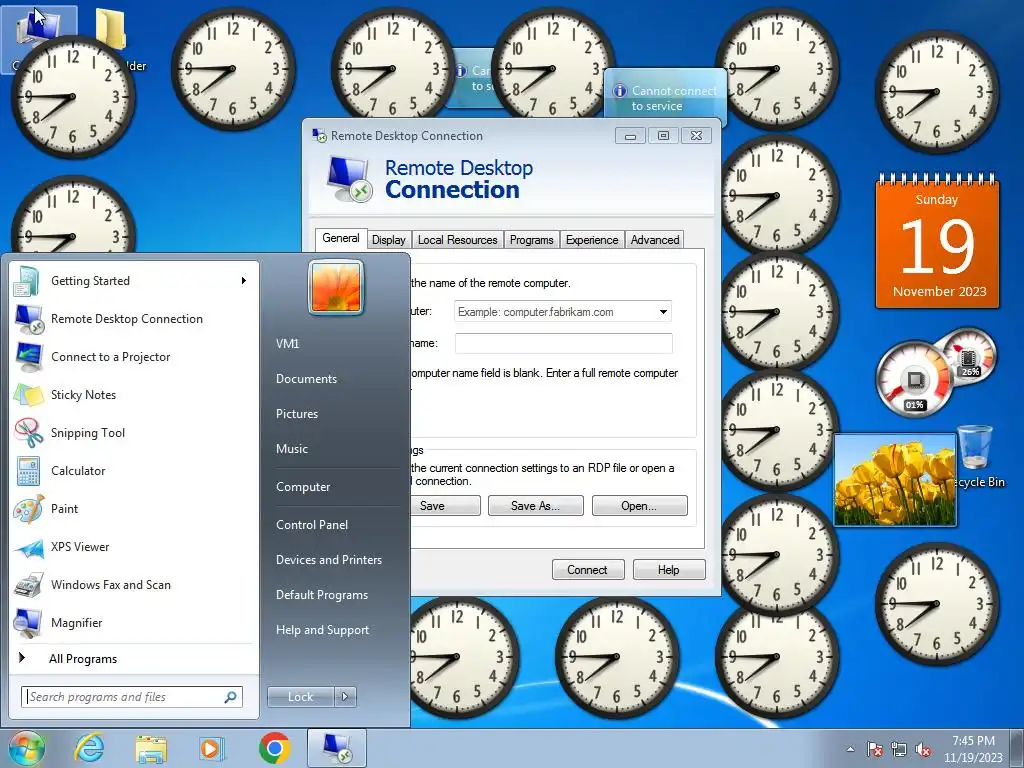Open Connect to a Projector
The width and height of the screenshot is (1024, 768).
tap(131, 357)
